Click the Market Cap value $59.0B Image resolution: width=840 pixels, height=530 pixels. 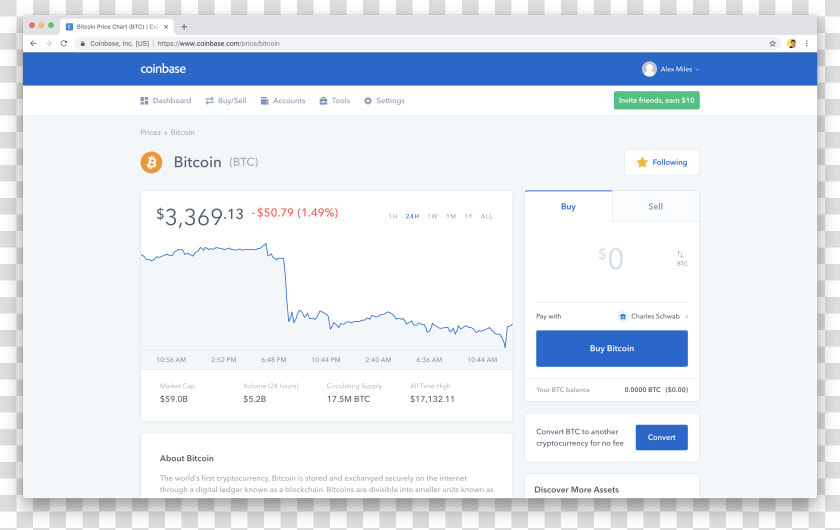tap(174, 399)
